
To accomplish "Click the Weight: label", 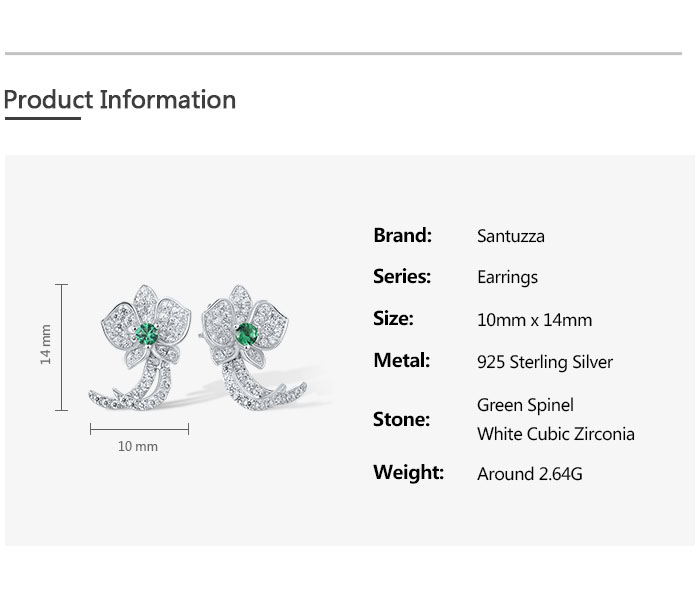I will [408, 473].
